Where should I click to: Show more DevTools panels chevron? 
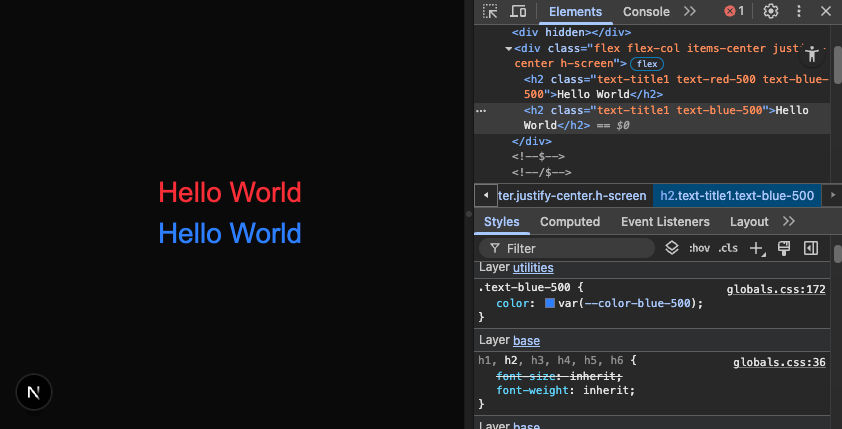point(690,11)
